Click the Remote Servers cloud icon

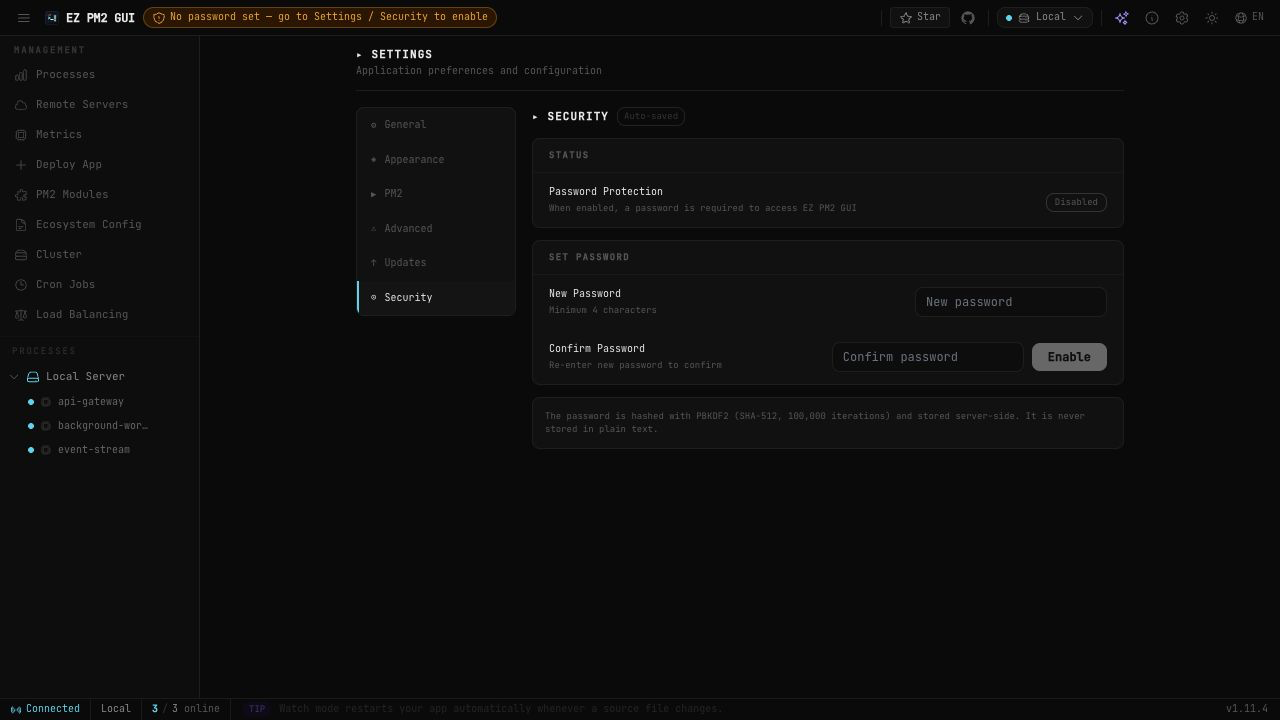(21, 105)
